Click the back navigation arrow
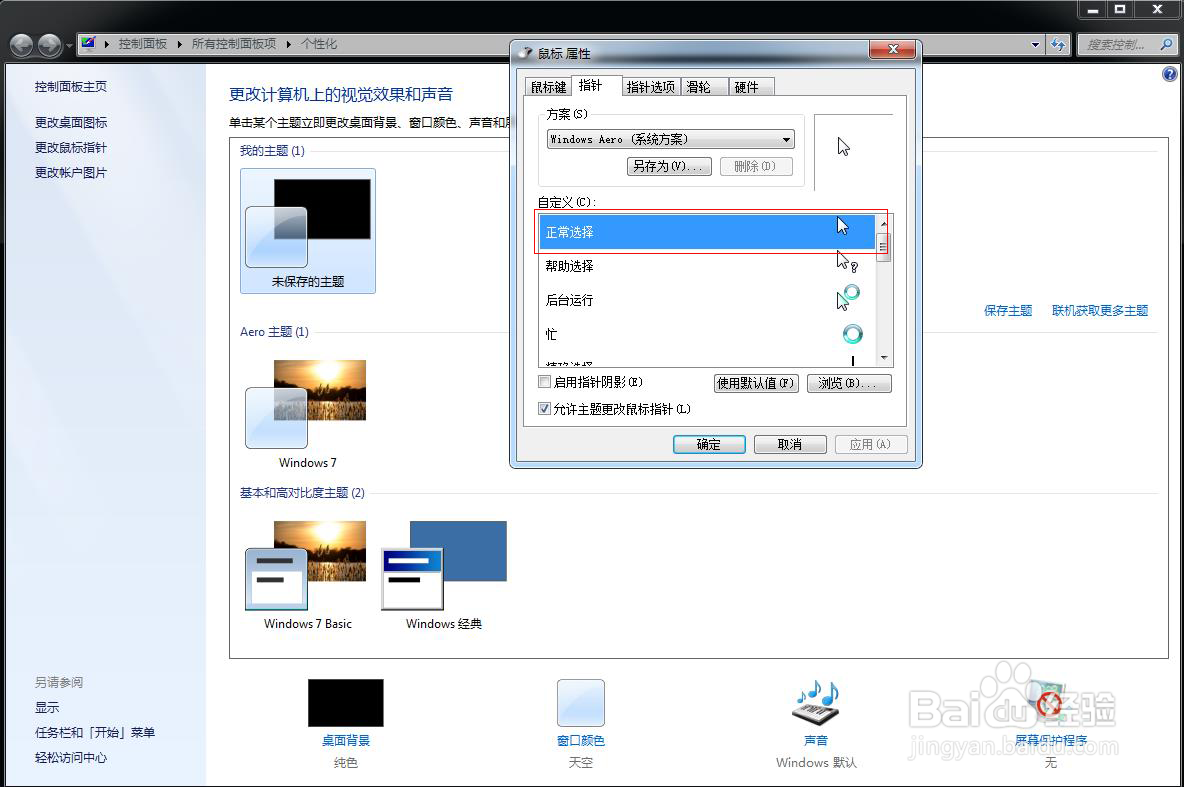The image size is (1184, 787). [x=21, y=44]
